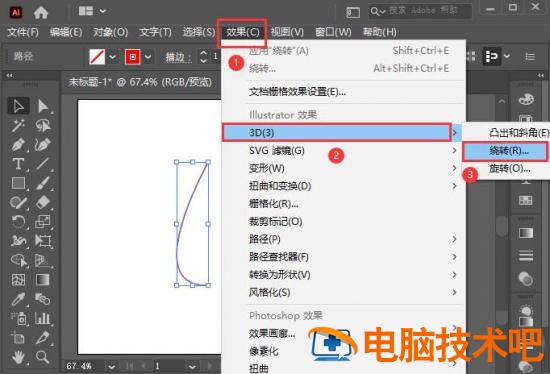Pick the Slice tool
The height and width of the screenshot is (374, 550).
click(x=43, y=338)
